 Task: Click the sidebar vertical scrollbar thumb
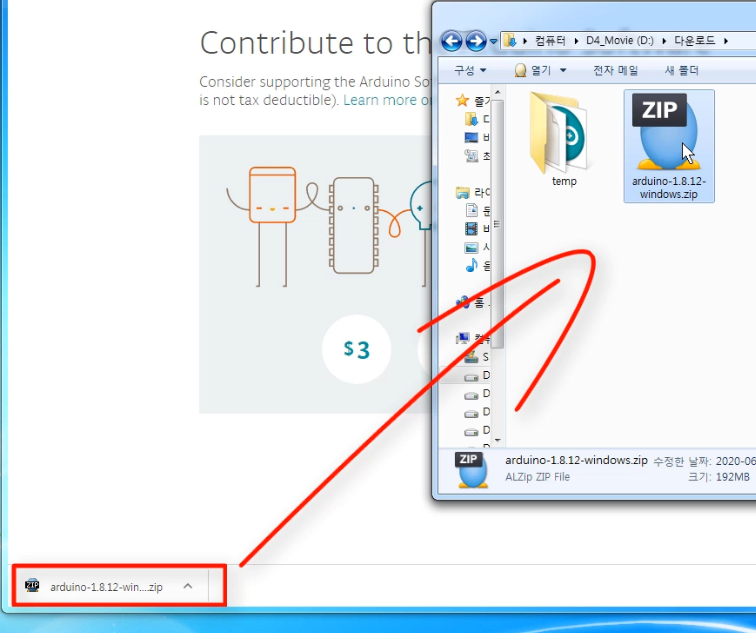click(x=498, y=223)
